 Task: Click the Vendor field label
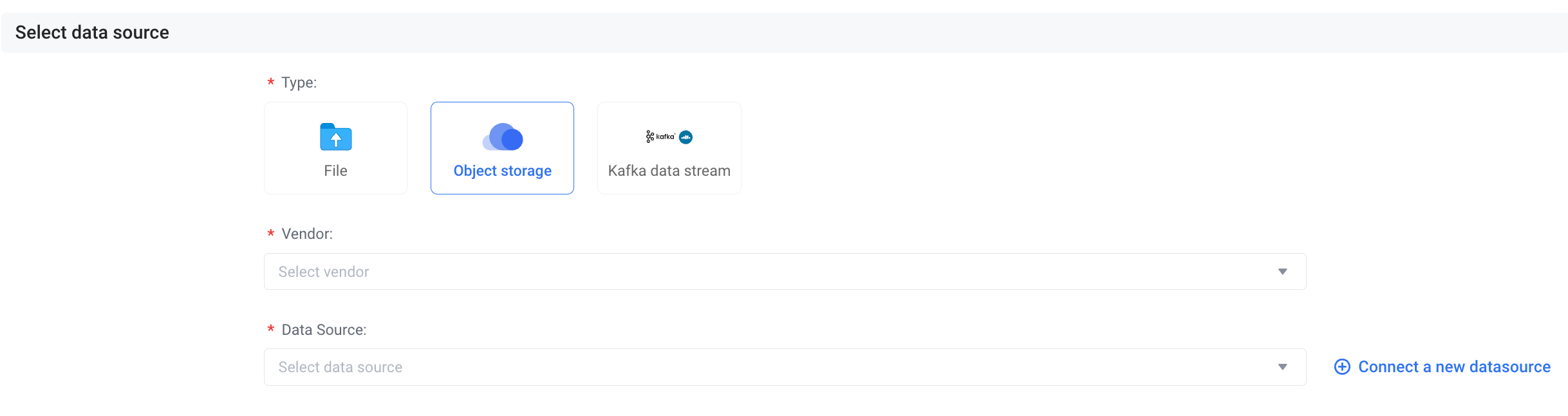click(x=307, y=234)
